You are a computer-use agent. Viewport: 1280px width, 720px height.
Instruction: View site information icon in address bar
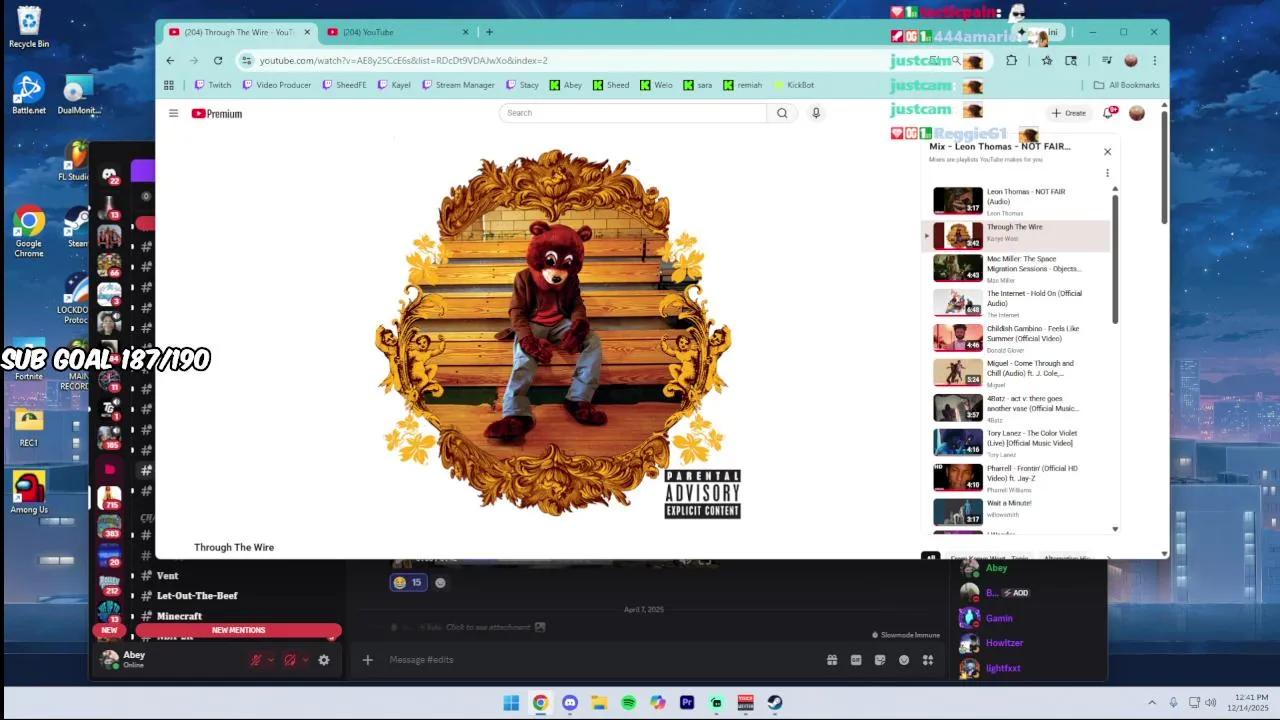246,60
